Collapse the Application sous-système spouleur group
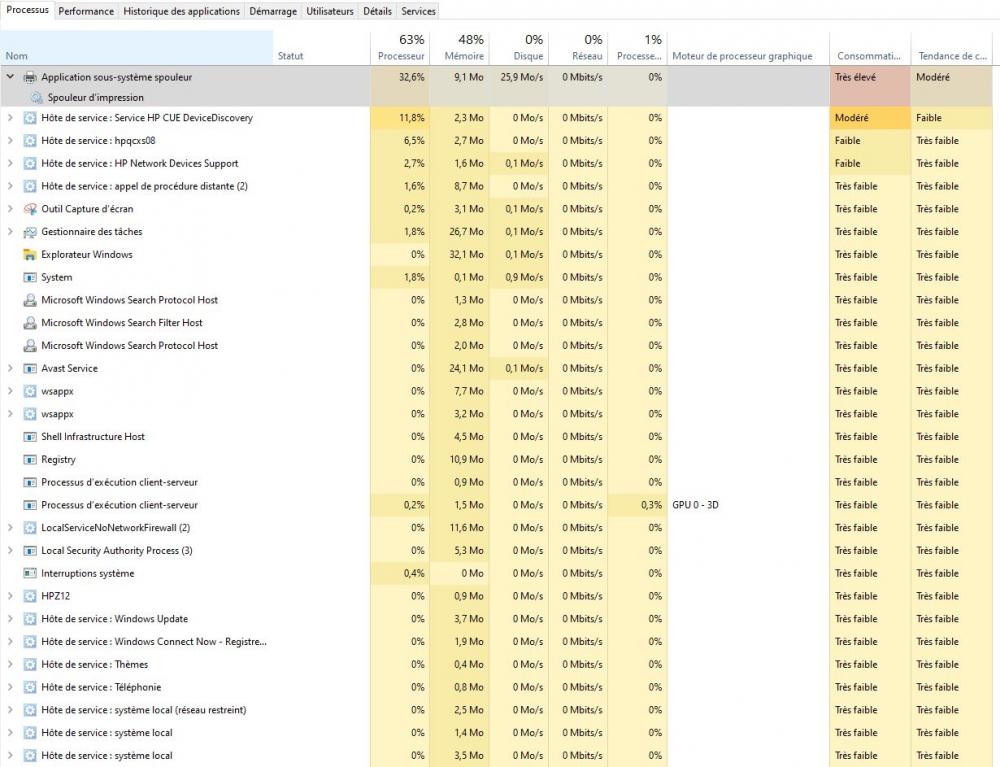 coord(10,77)
